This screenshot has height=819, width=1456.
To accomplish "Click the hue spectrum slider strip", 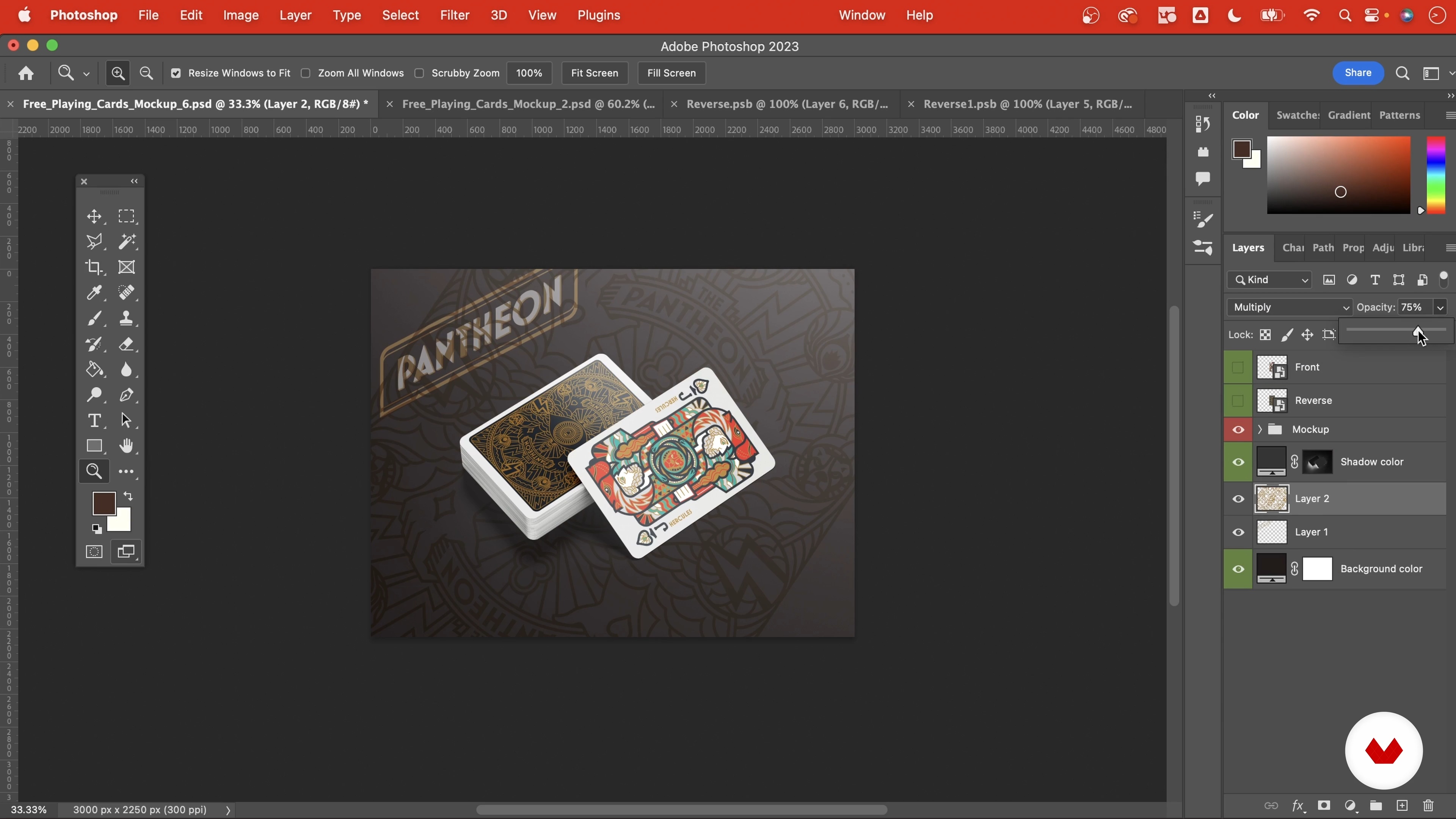I will [x=1436, y=175].
